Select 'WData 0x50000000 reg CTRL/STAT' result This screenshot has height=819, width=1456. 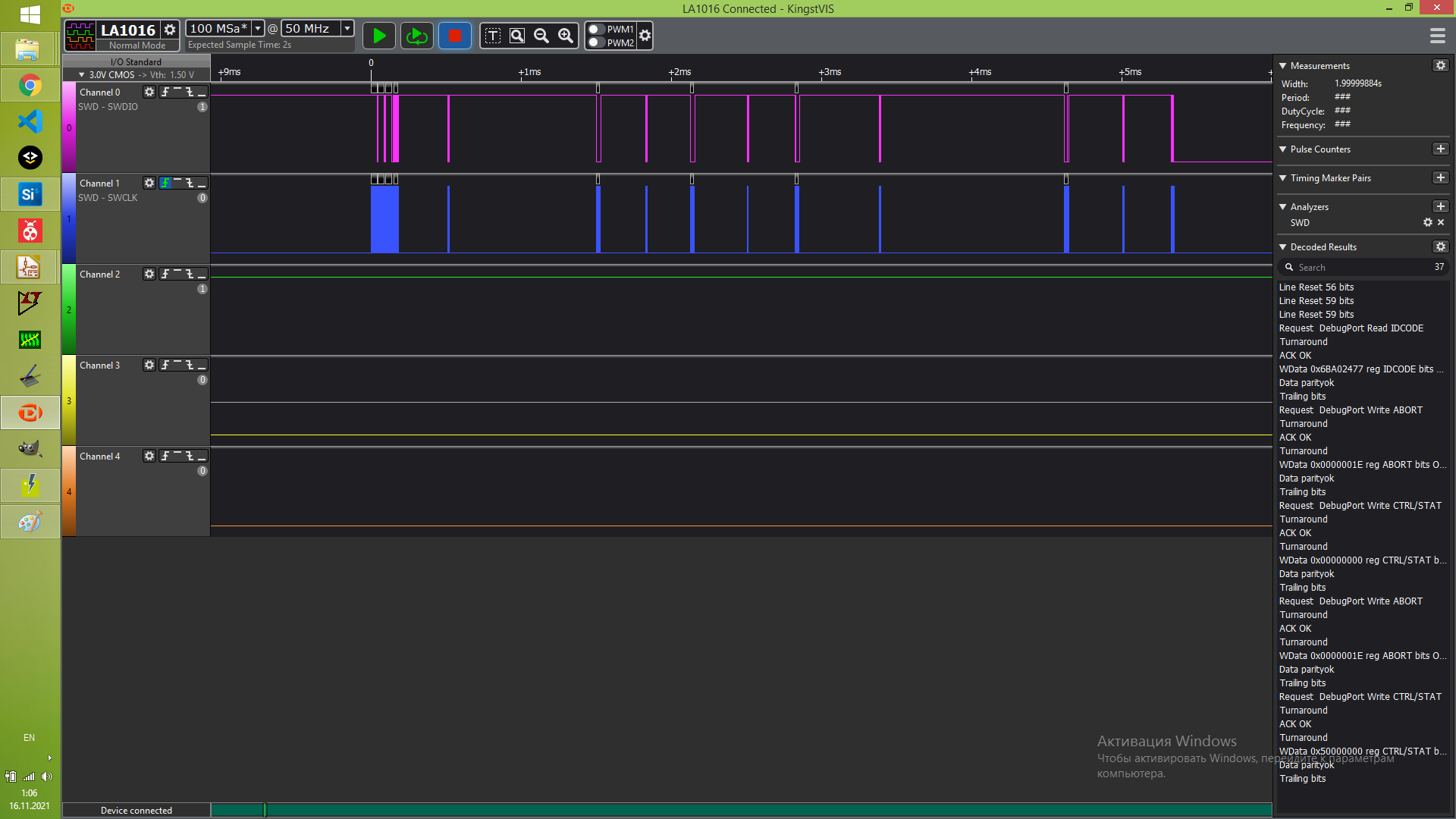pos(1363,752)
